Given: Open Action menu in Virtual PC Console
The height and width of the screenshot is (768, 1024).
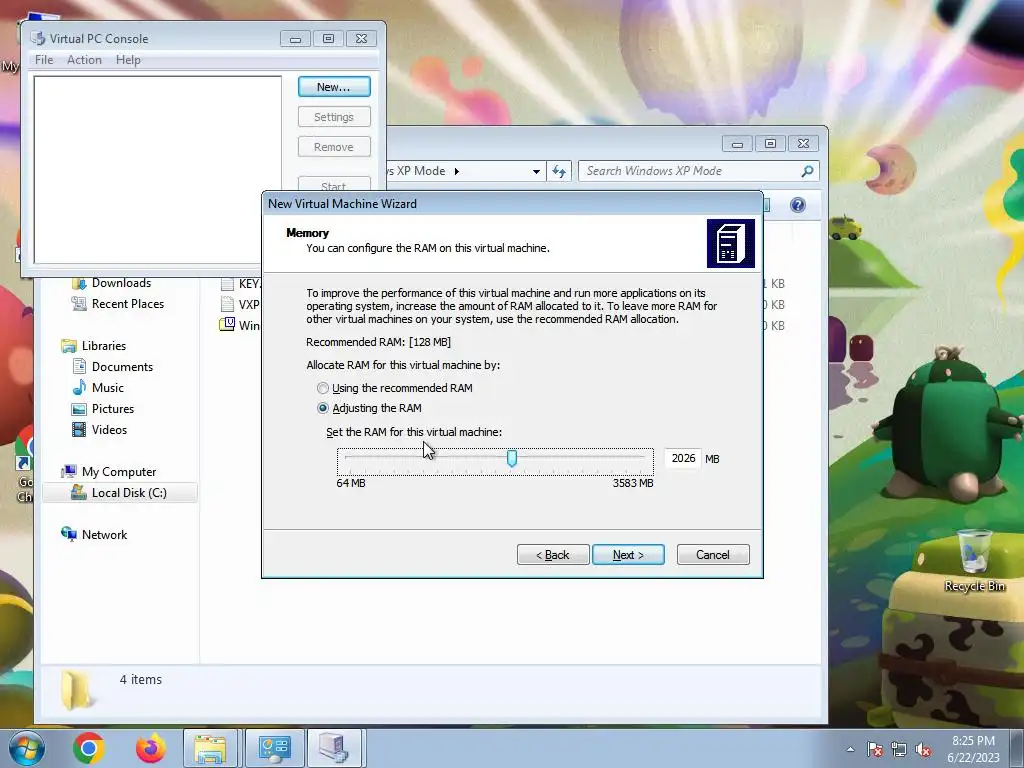Looking at the screenshot, I should (x=84, y=59).
